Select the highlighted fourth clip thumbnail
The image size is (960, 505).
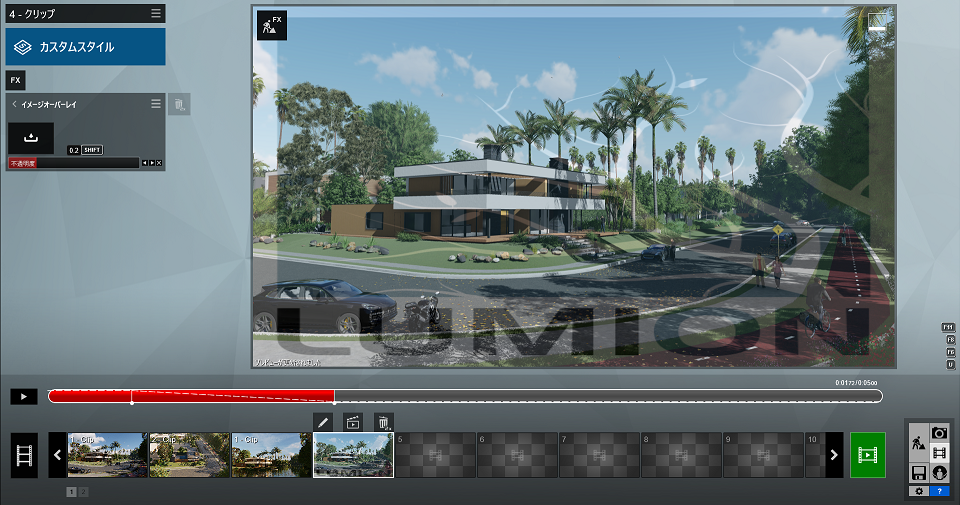(353, 455)
